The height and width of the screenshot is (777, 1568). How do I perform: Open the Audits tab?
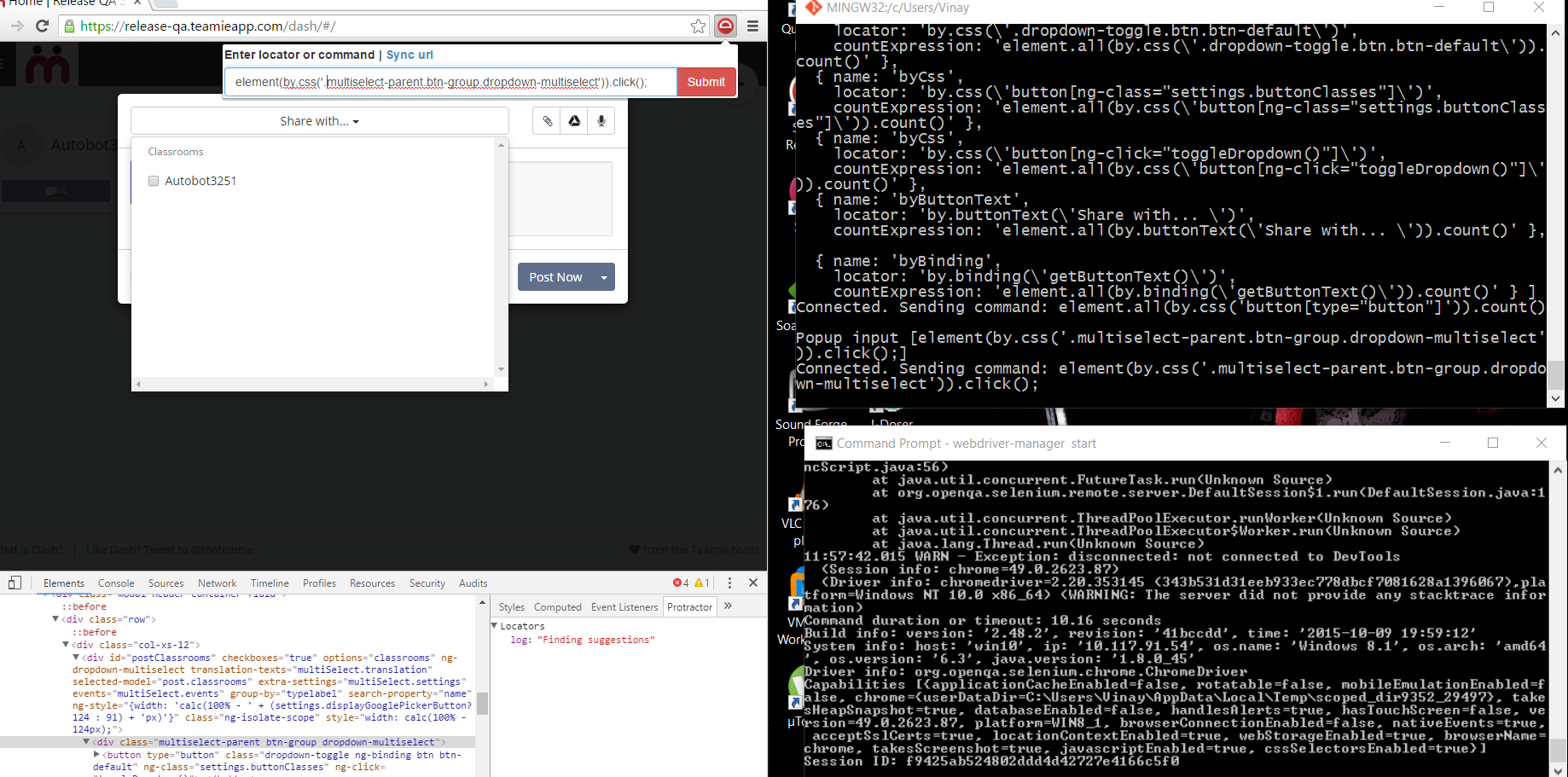473,583
